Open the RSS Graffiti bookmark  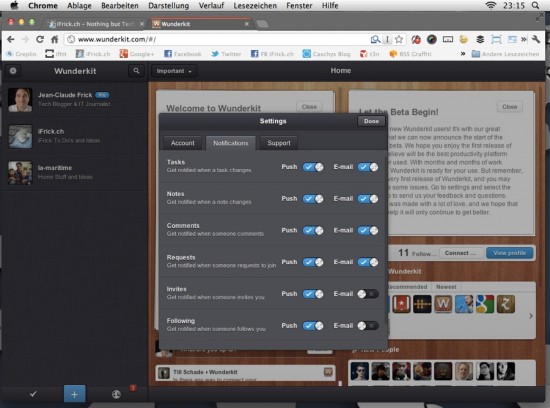410,54
